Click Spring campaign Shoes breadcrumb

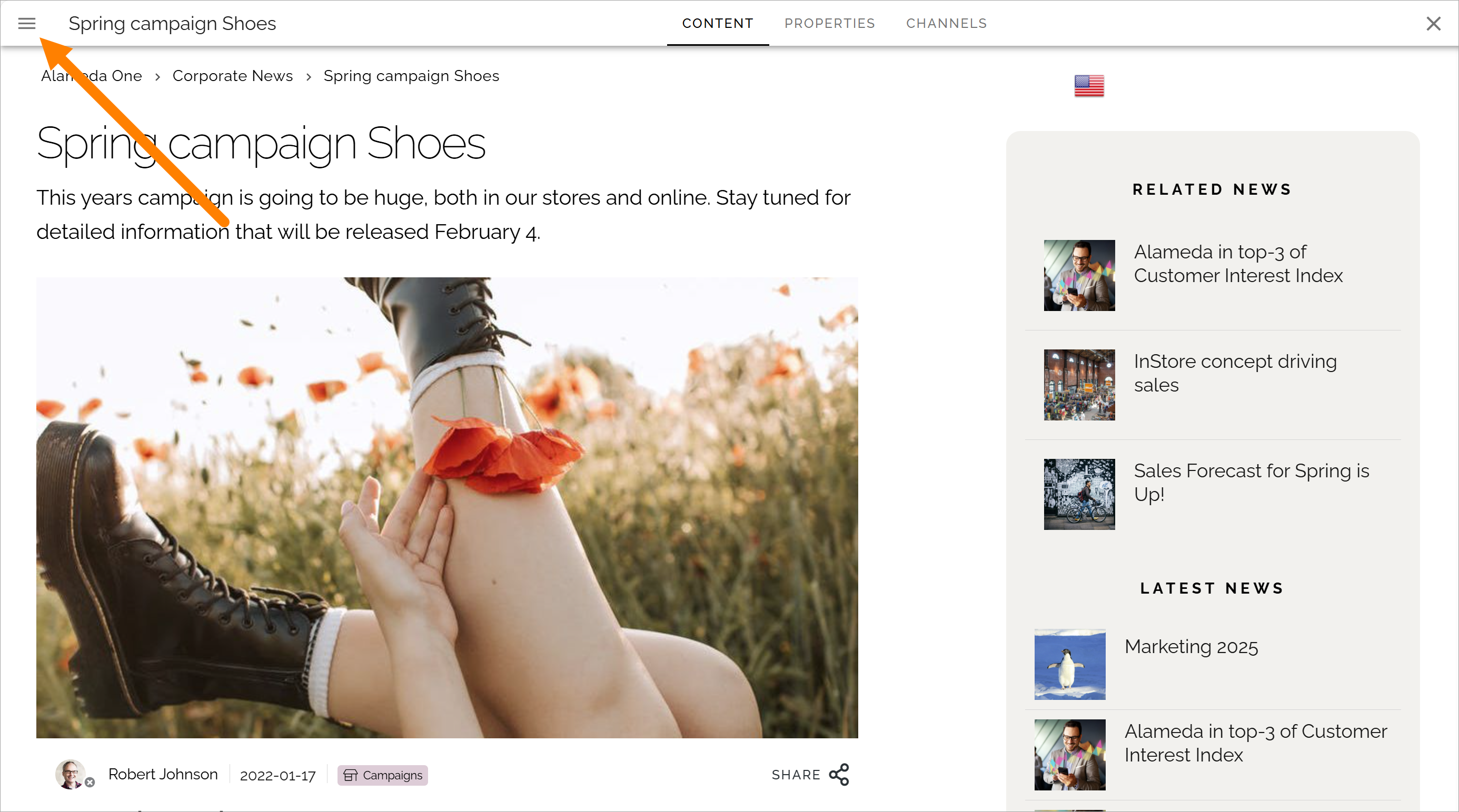tap(411, 76)
